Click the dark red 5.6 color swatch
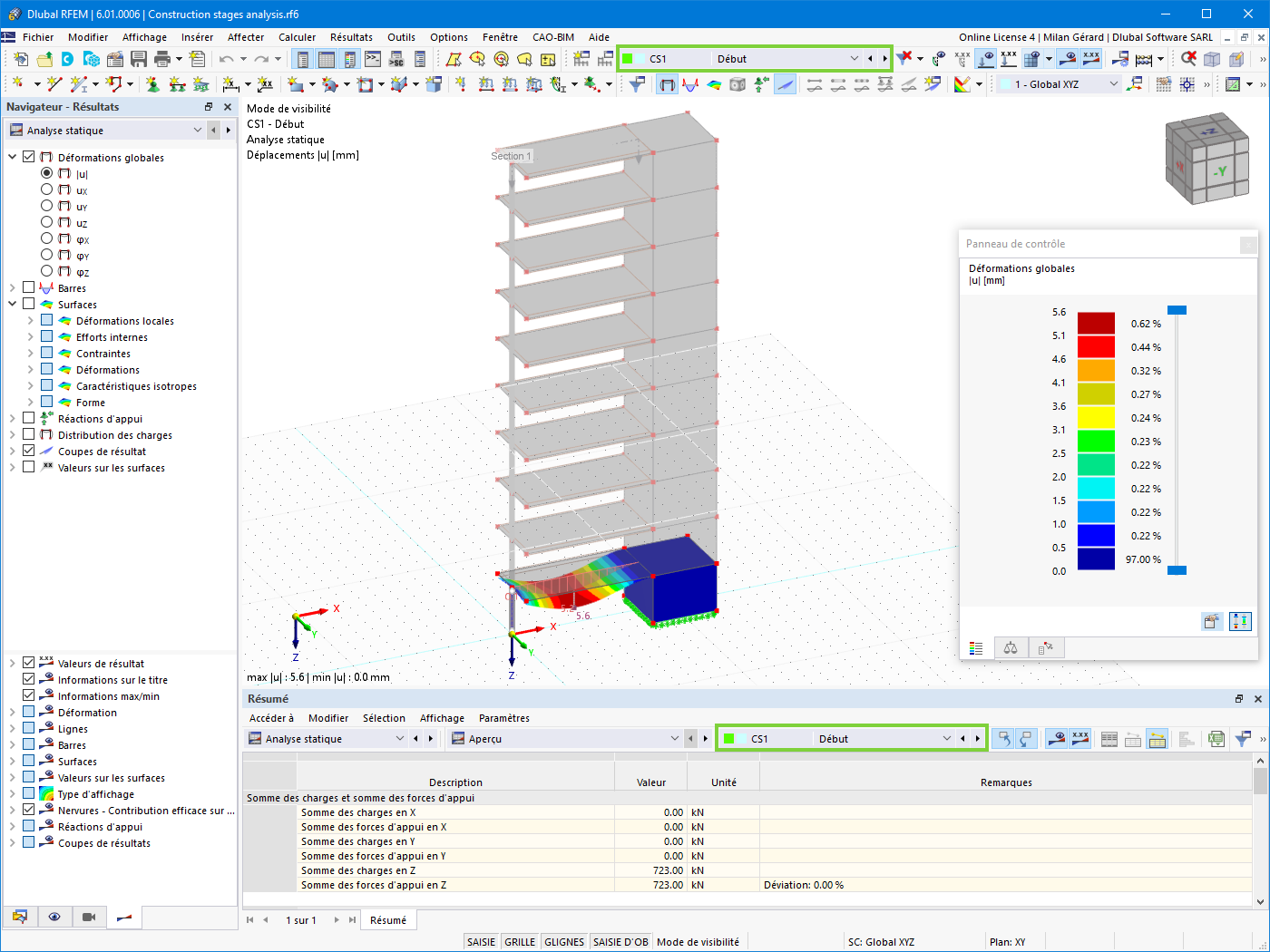1270x952 pixels. click(x=1096, y=324)
